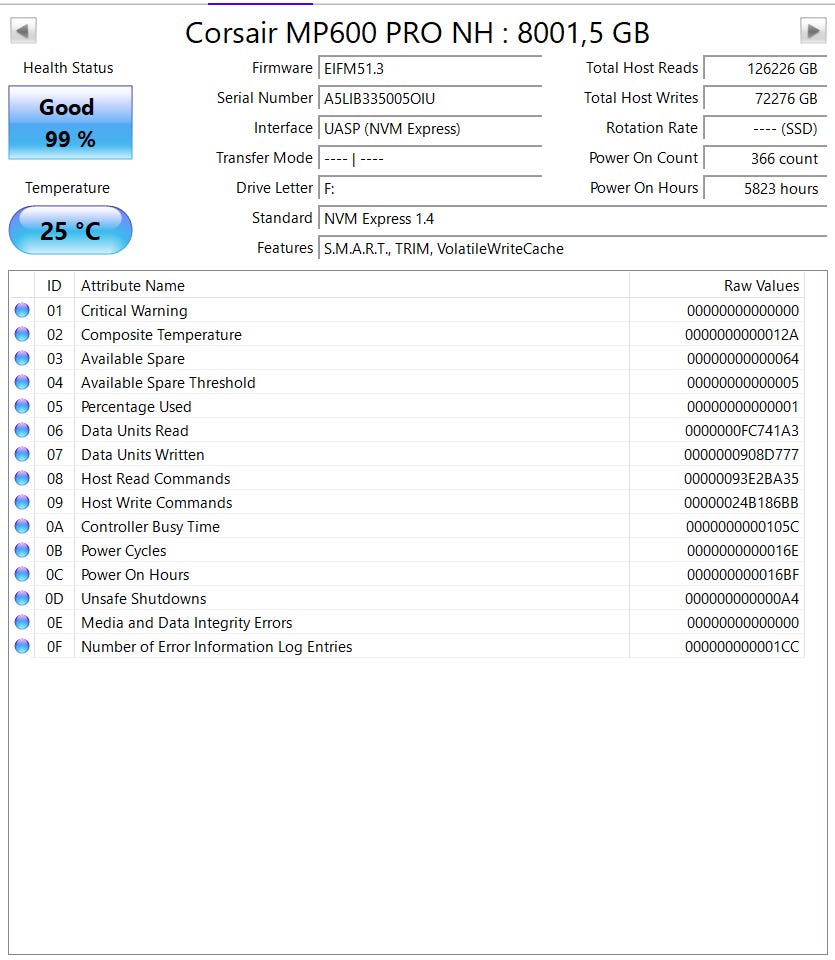The width and height of the screenshot is (835, 960).
Task: Click raw value 00000093E2BA35
Action: tap(741, 479)
